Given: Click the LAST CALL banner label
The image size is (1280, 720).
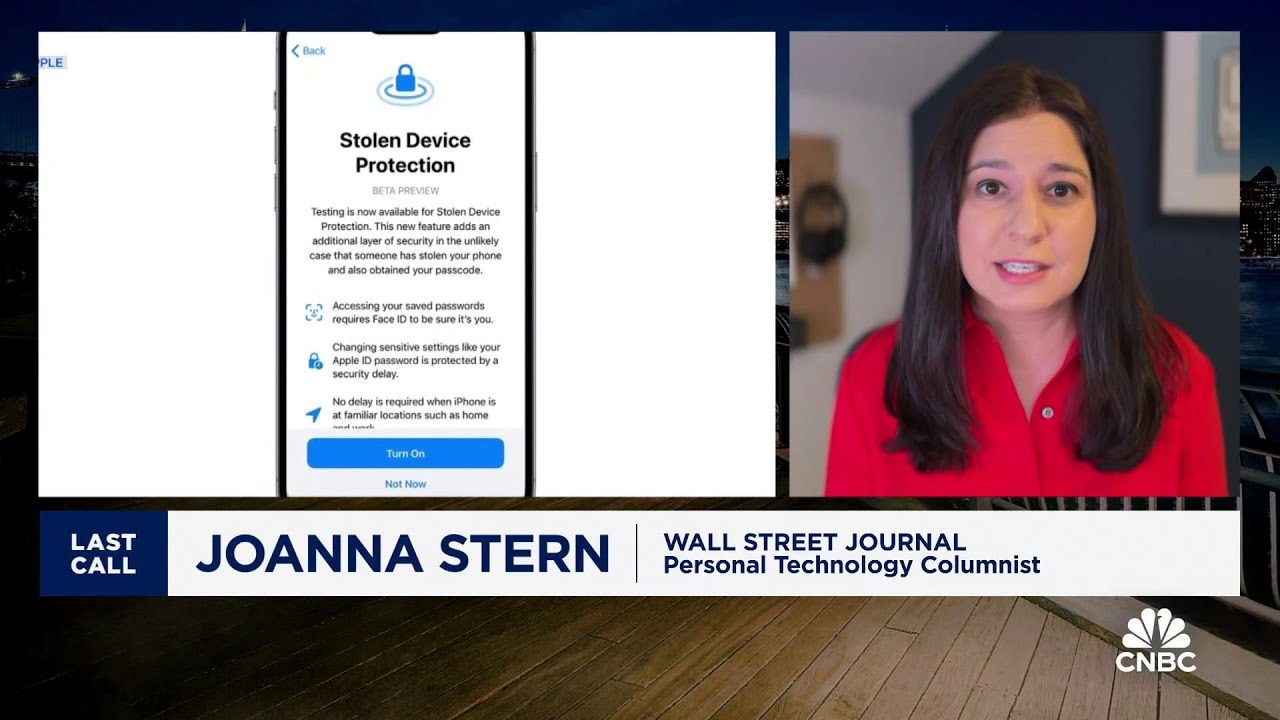Looking at the screenshot, I should (103, 554).
